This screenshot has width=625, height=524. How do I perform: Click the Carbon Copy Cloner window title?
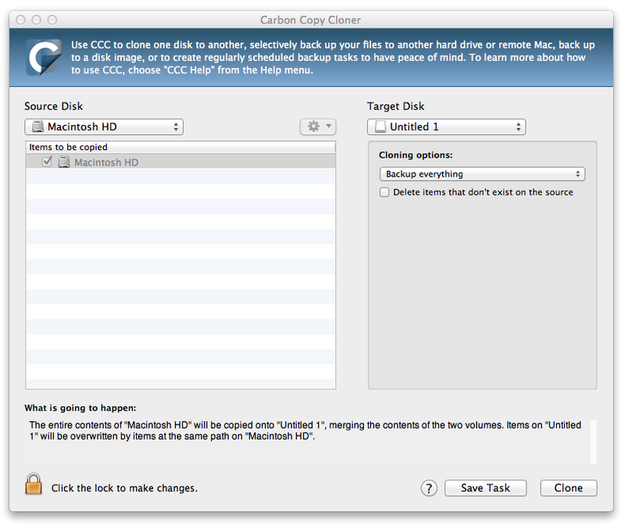click(x=311, y=20)
